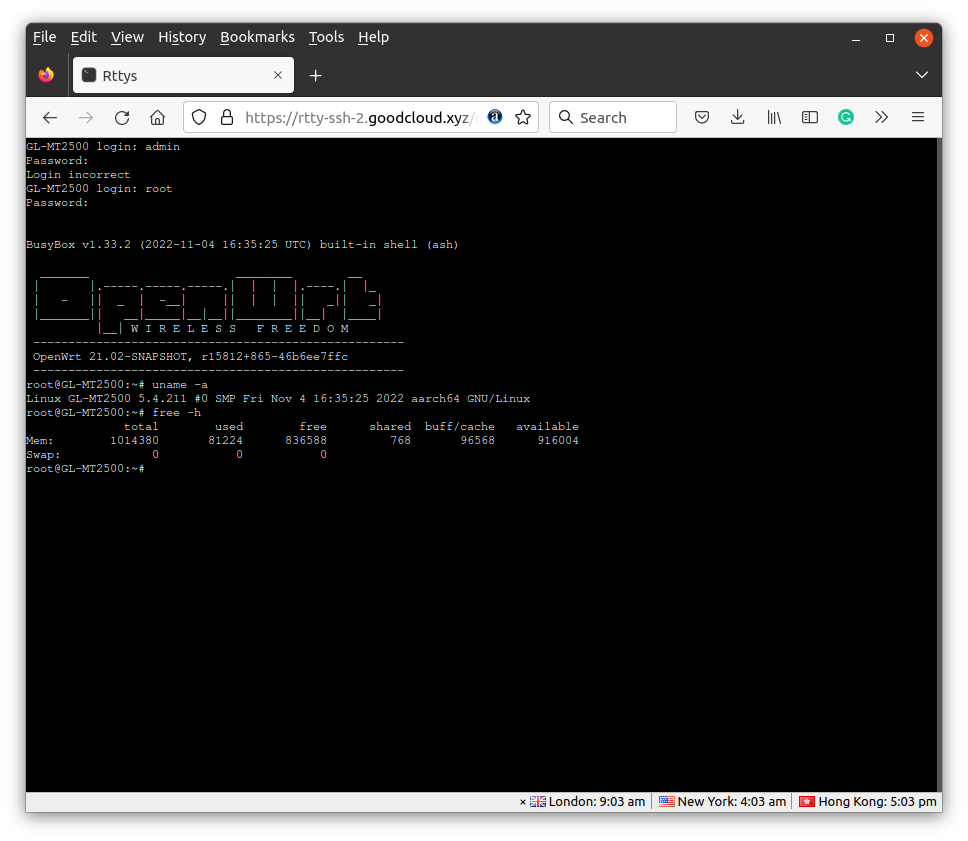
Task: Click the available memory value 916004
Action: pos(558,441)
